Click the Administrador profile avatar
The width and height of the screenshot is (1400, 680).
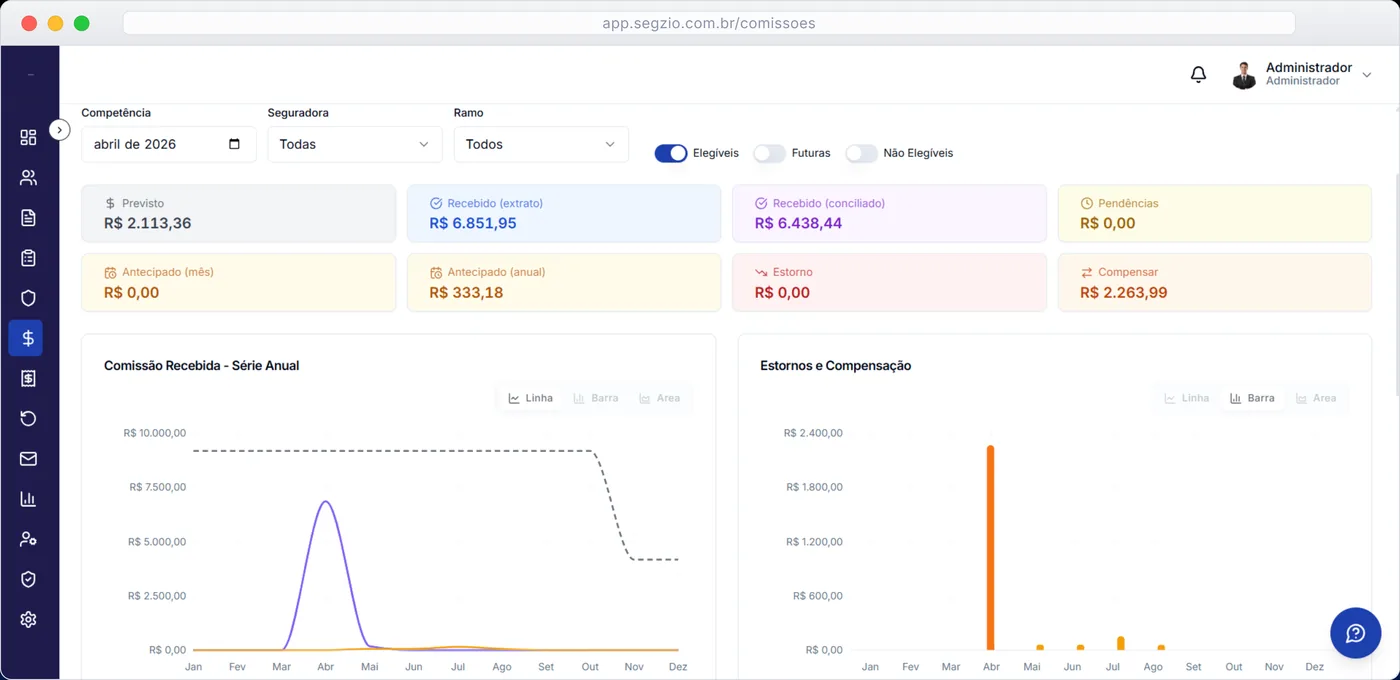click(1244, 75)
